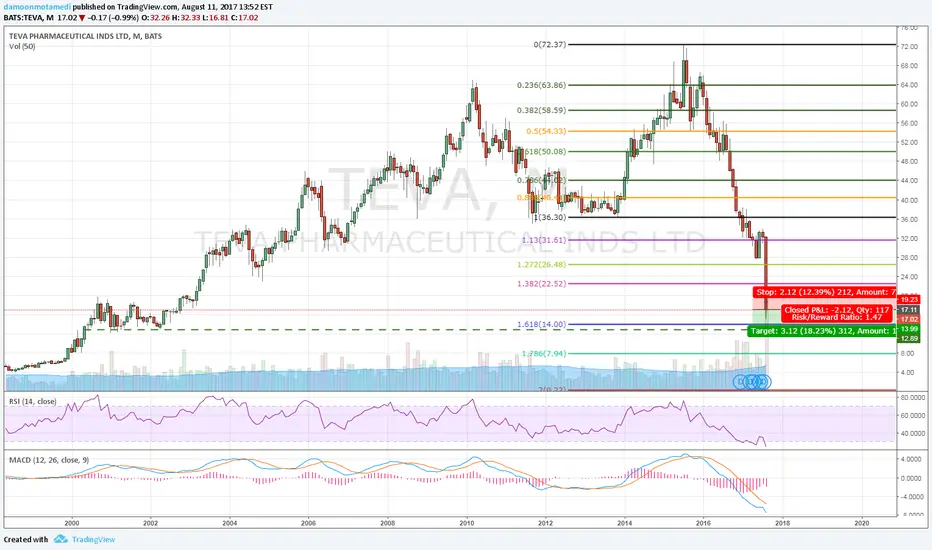Click the green Target: 3.12 (18.23%) label

tap(822, 331)
